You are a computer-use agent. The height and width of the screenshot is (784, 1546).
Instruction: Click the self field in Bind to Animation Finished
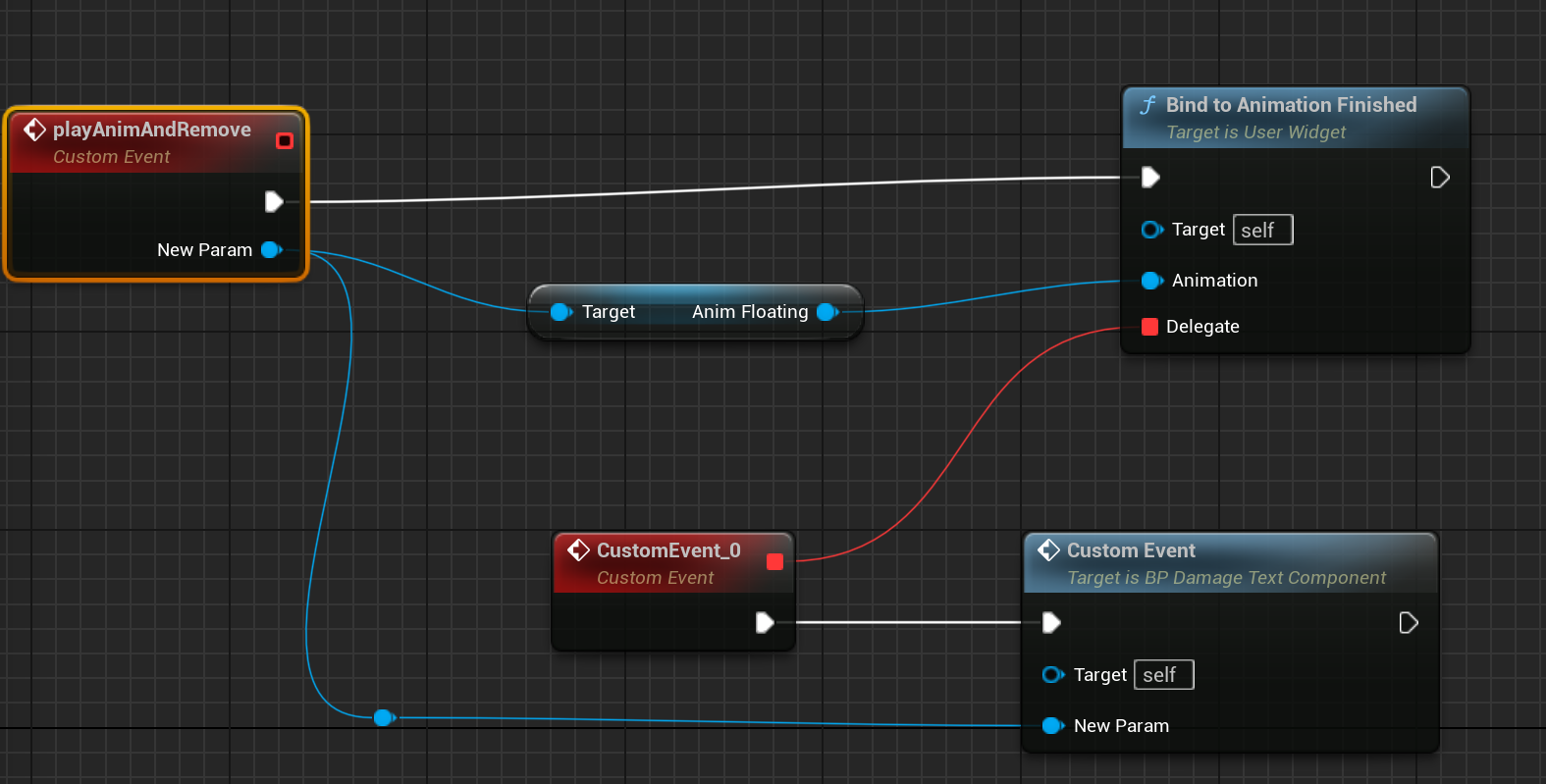(x=1263, y=230)
